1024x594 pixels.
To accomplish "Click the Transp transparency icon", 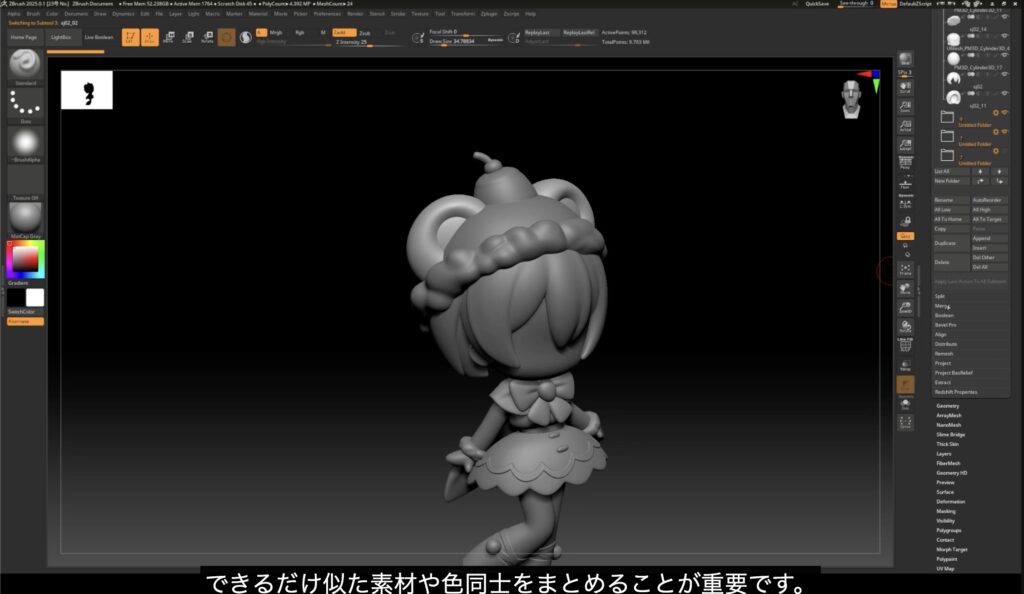I will click(905, 364).
